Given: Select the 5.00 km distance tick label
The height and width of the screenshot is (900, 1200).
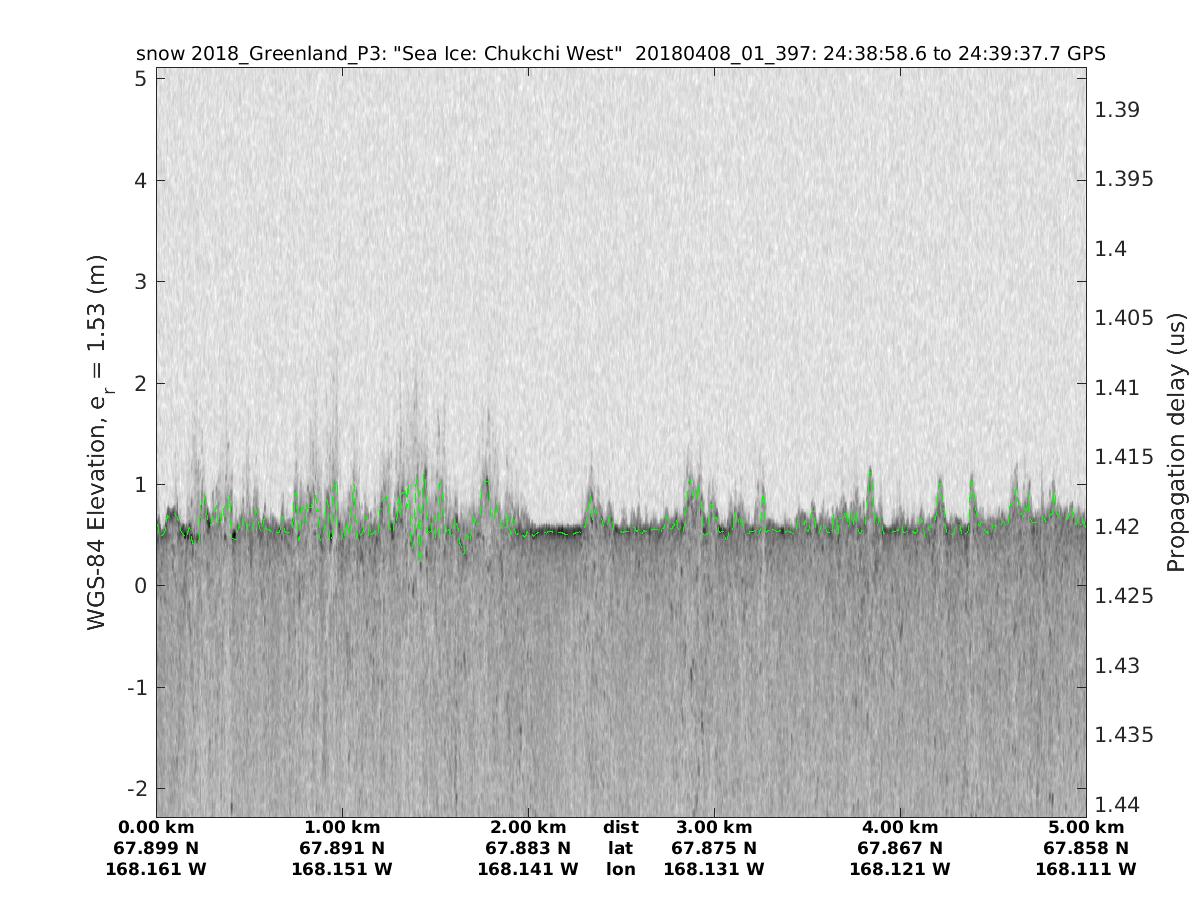Looking at the screenshot, I should (1086, 828).
